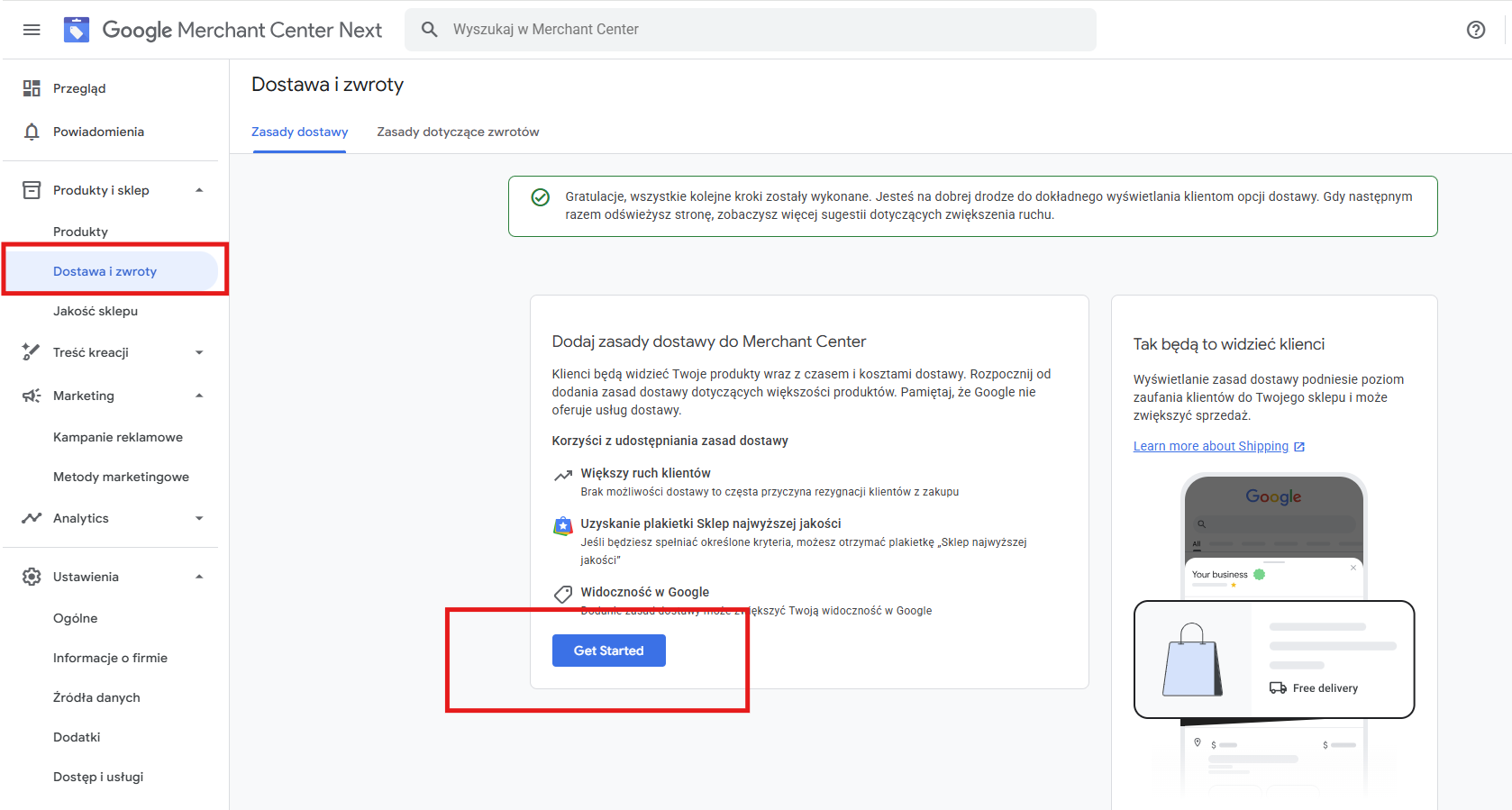
Task: Click the Produkty i sklep storefront icon
Action: point(32,190)
